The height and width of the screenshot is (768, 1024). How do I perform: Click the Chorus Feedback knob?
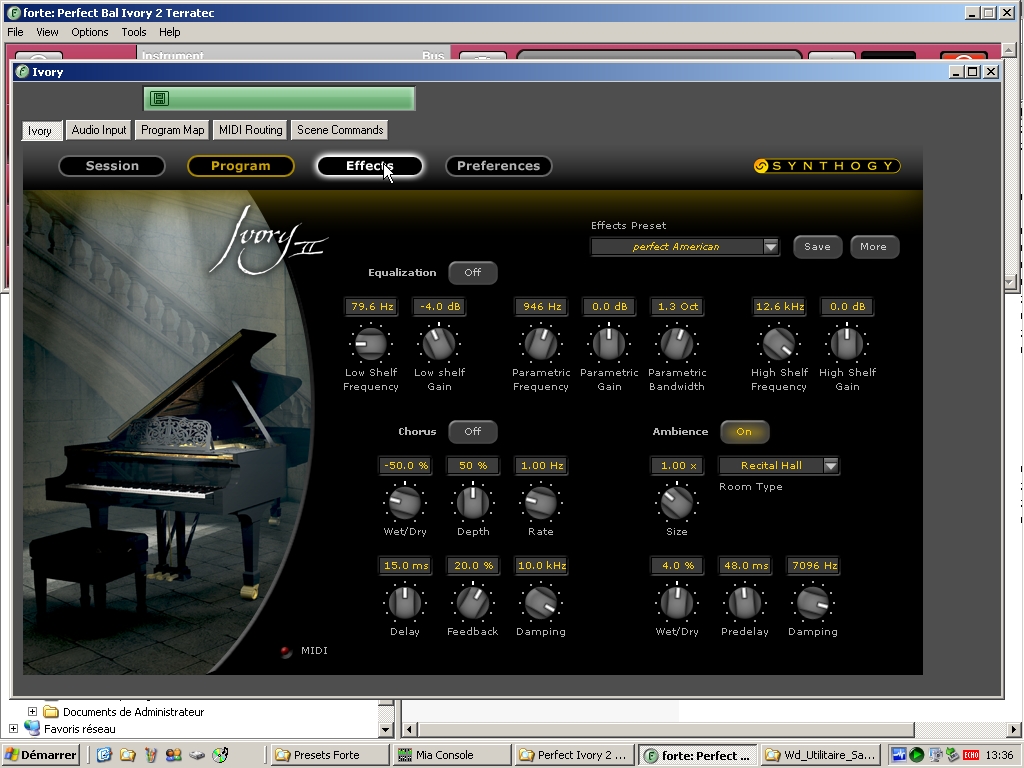pos(473,602)
